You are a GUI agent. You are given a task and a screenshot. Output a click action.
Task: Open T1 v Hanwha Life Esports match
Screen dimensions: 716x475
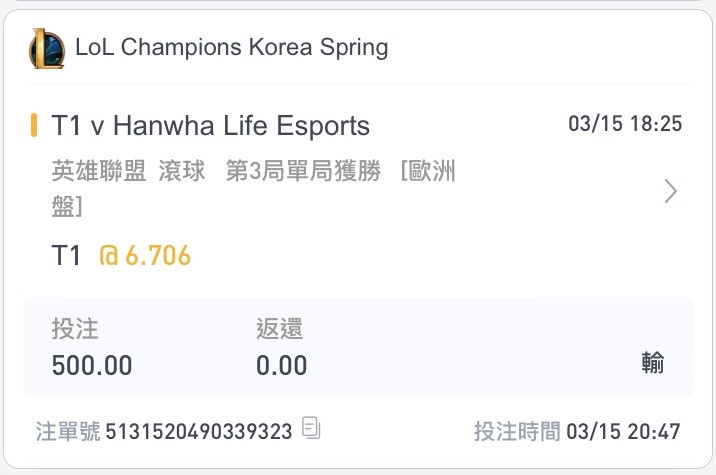(210, 126)
